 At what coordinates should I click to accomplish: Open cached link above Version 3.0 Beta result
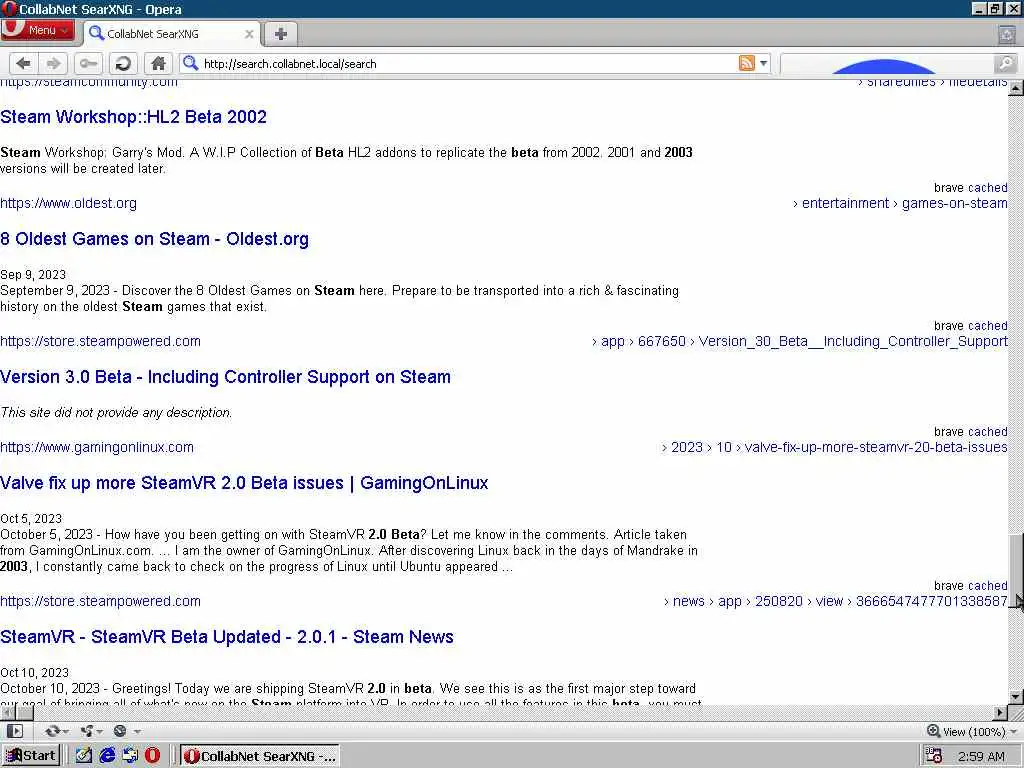(987, 326)
